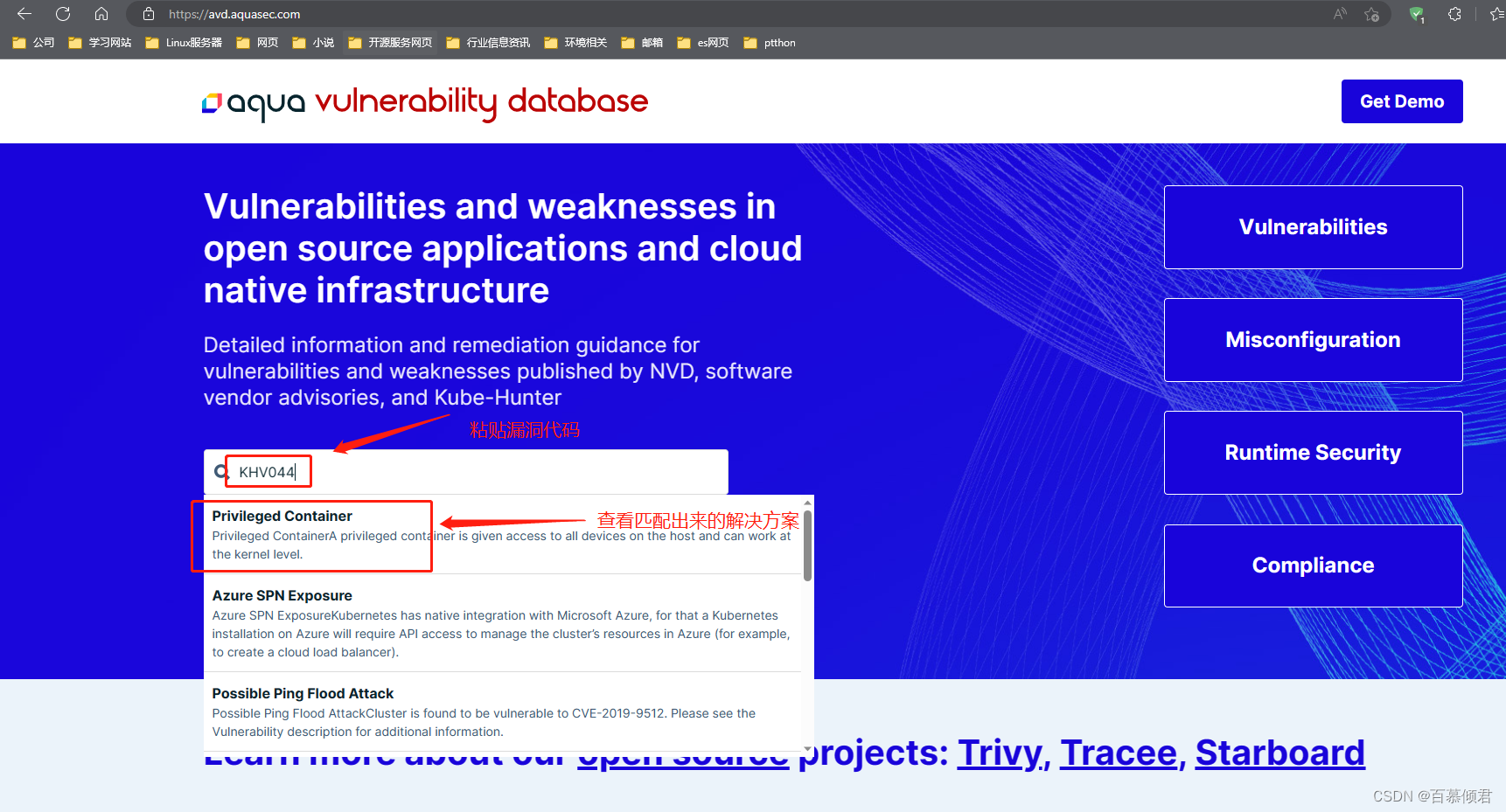This screenshot has height=812, width=1506.
Task: Add page to favorites with star icon
Action: click(x=1371, y=14)
